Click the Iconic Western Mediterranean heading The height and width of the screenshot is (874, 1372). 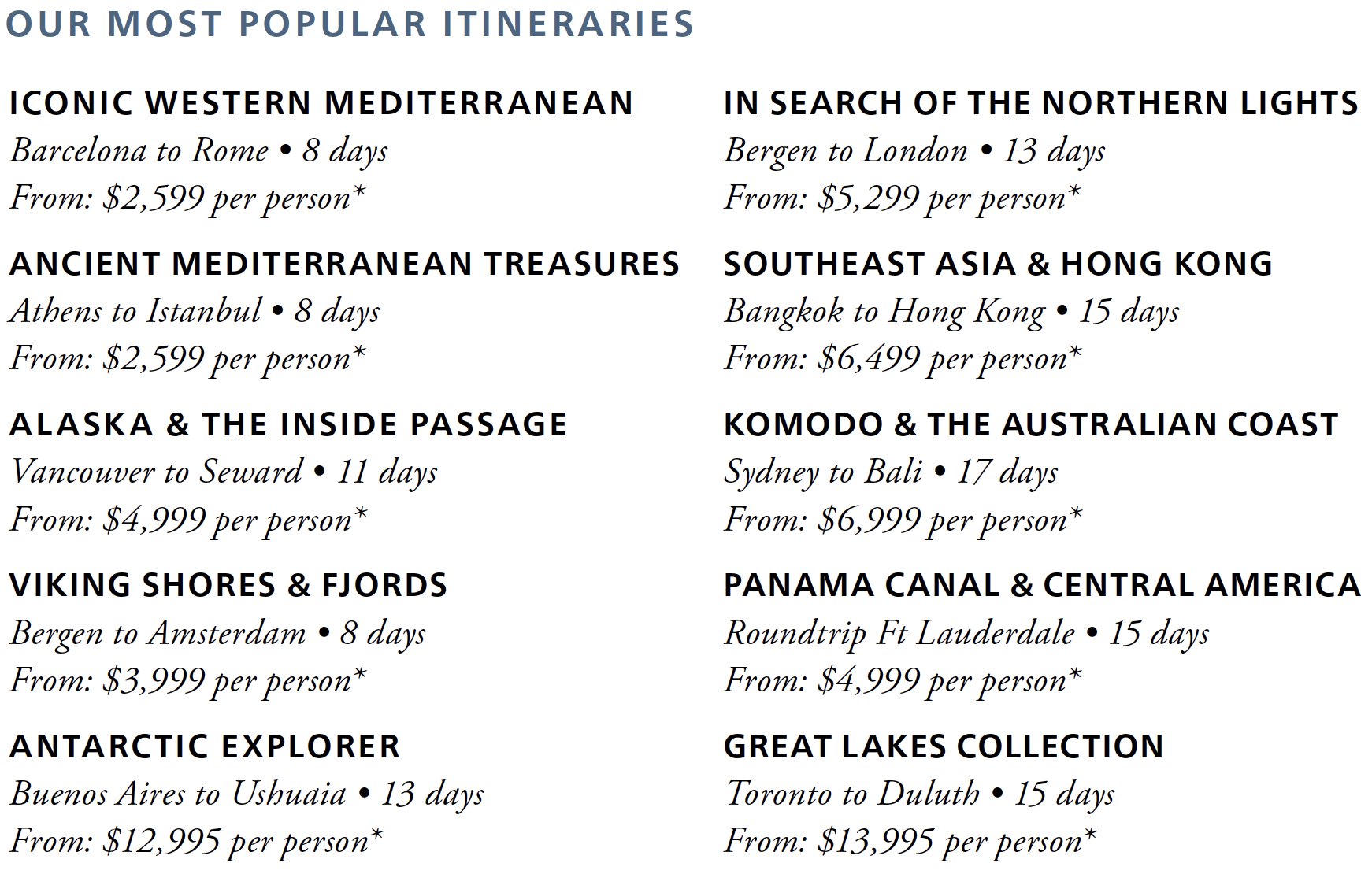tap(321, 103)
